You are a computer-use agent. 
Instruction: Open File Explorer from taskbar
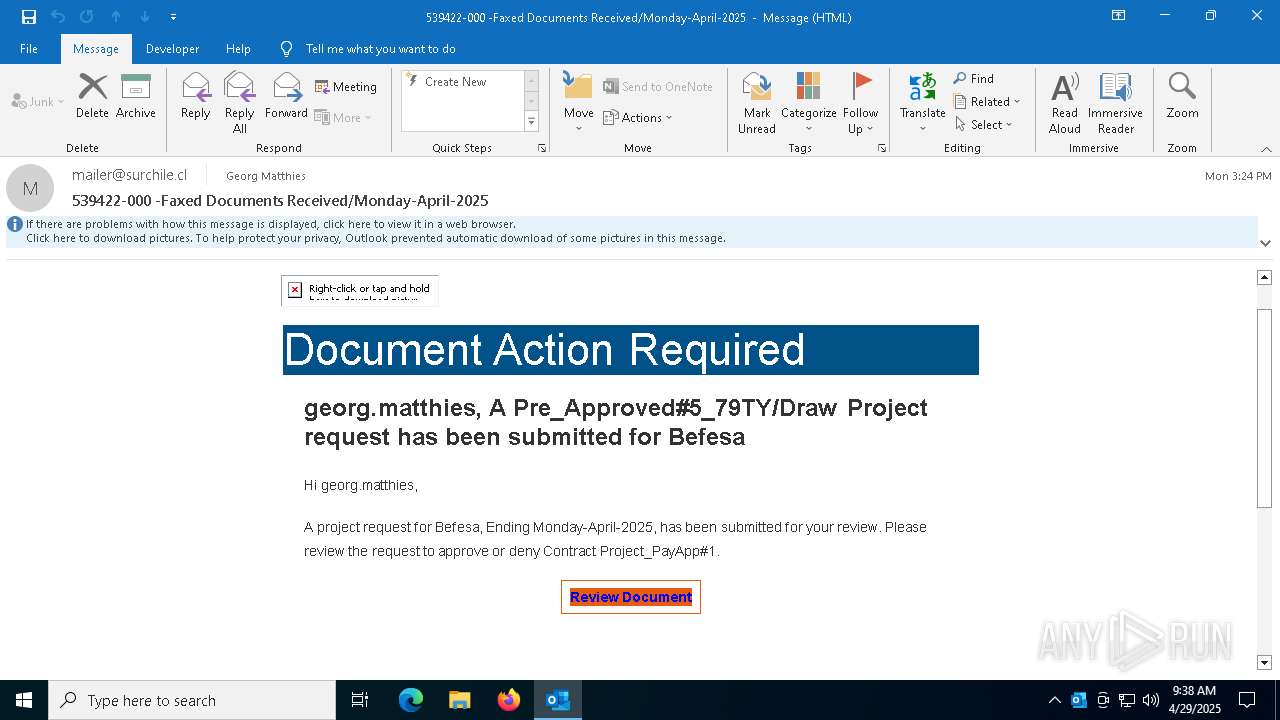[459, 700]
